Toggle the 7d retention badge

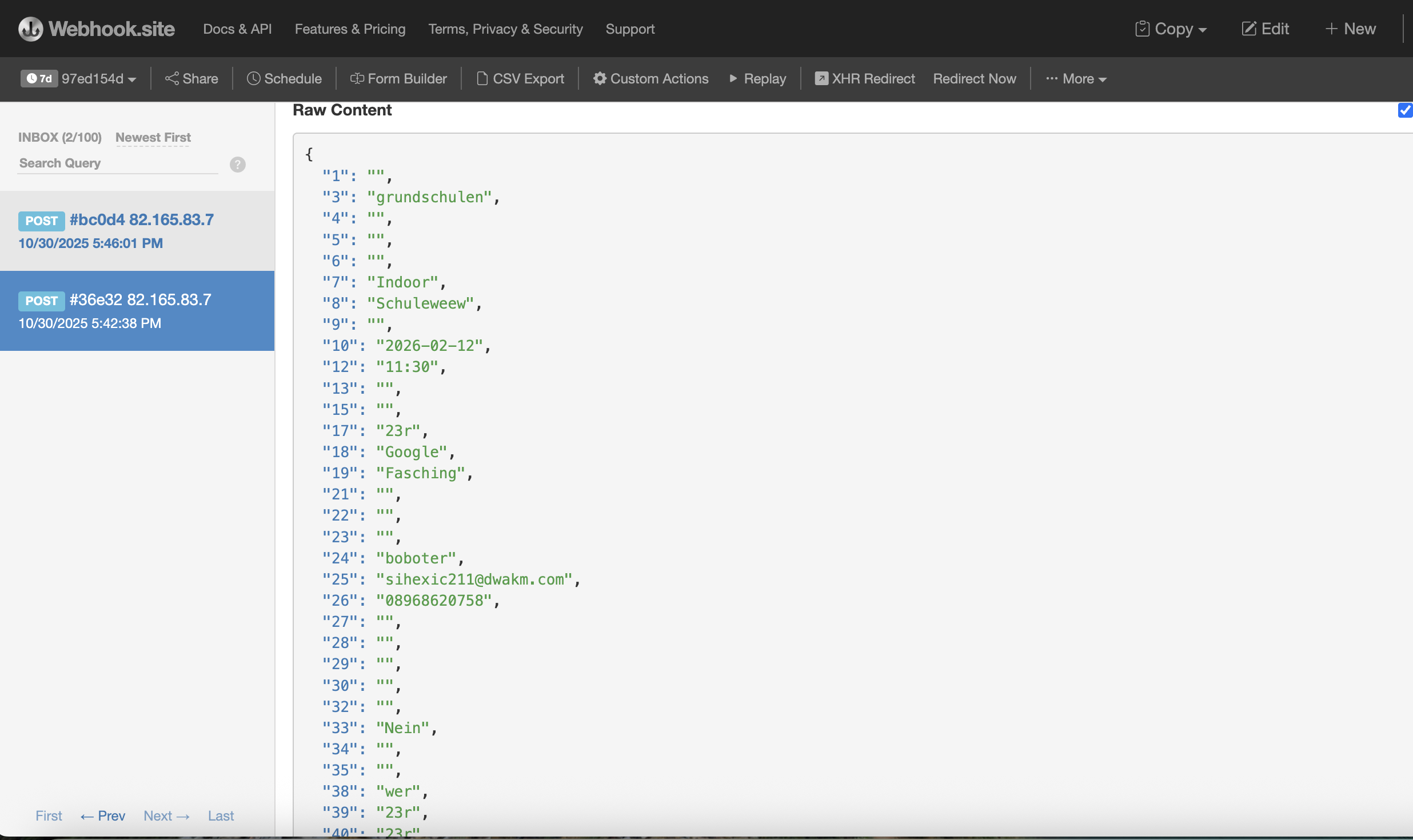[38, 78]
